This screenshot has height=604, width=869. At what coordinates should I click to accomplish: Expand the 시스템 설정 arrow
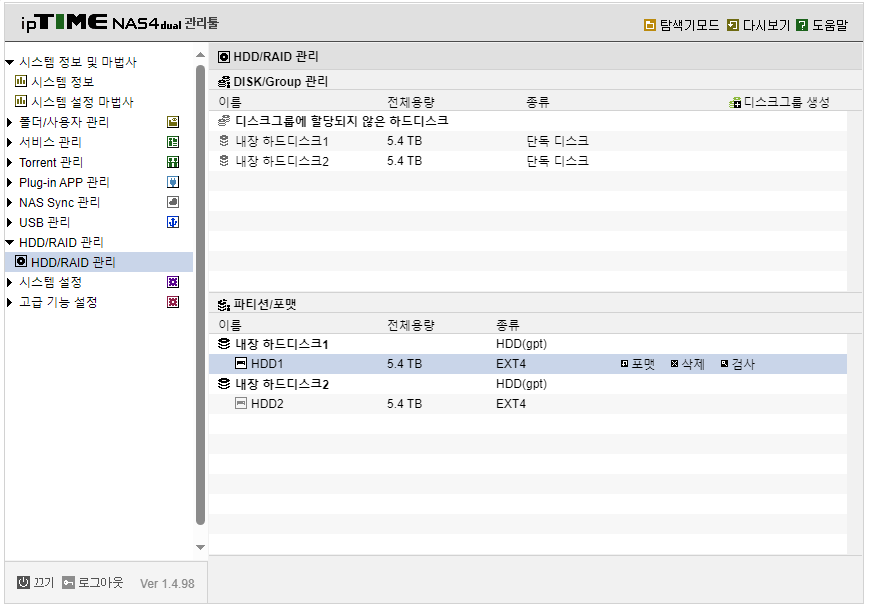click(x=9, y=282)
